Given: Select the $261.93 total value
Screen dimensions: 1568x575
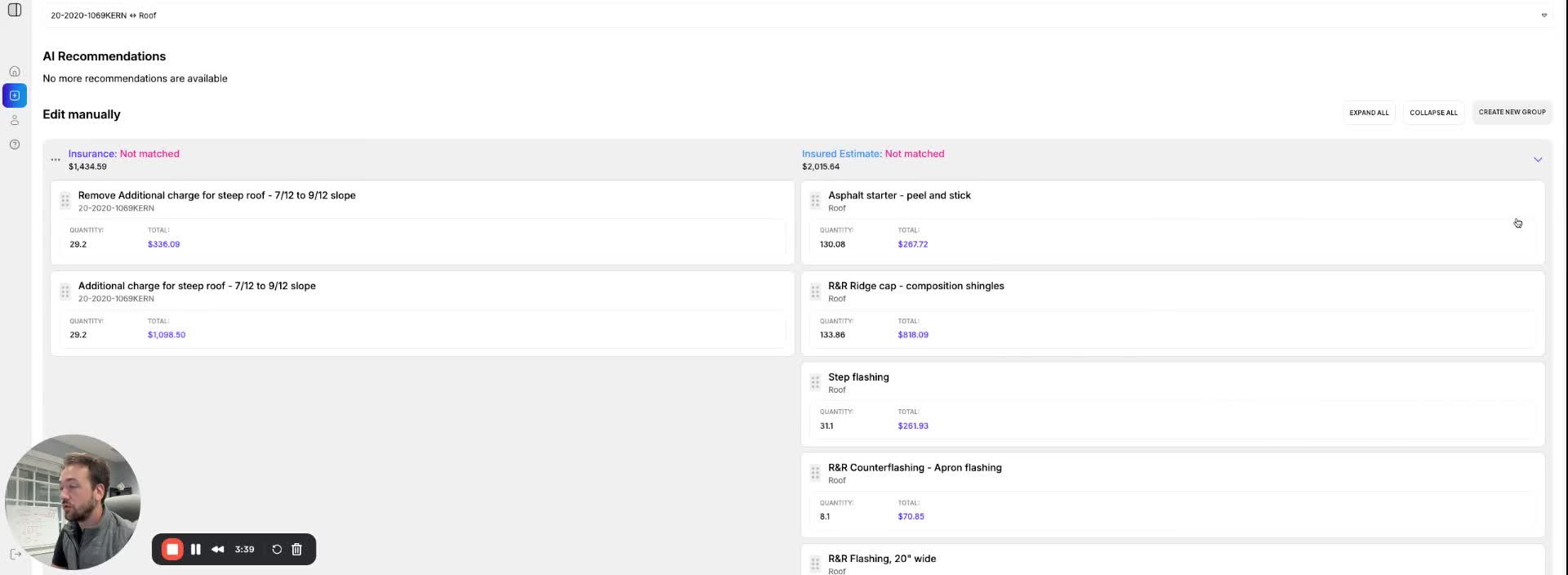Looking at the screenshot, I should [x=913, y=426].
